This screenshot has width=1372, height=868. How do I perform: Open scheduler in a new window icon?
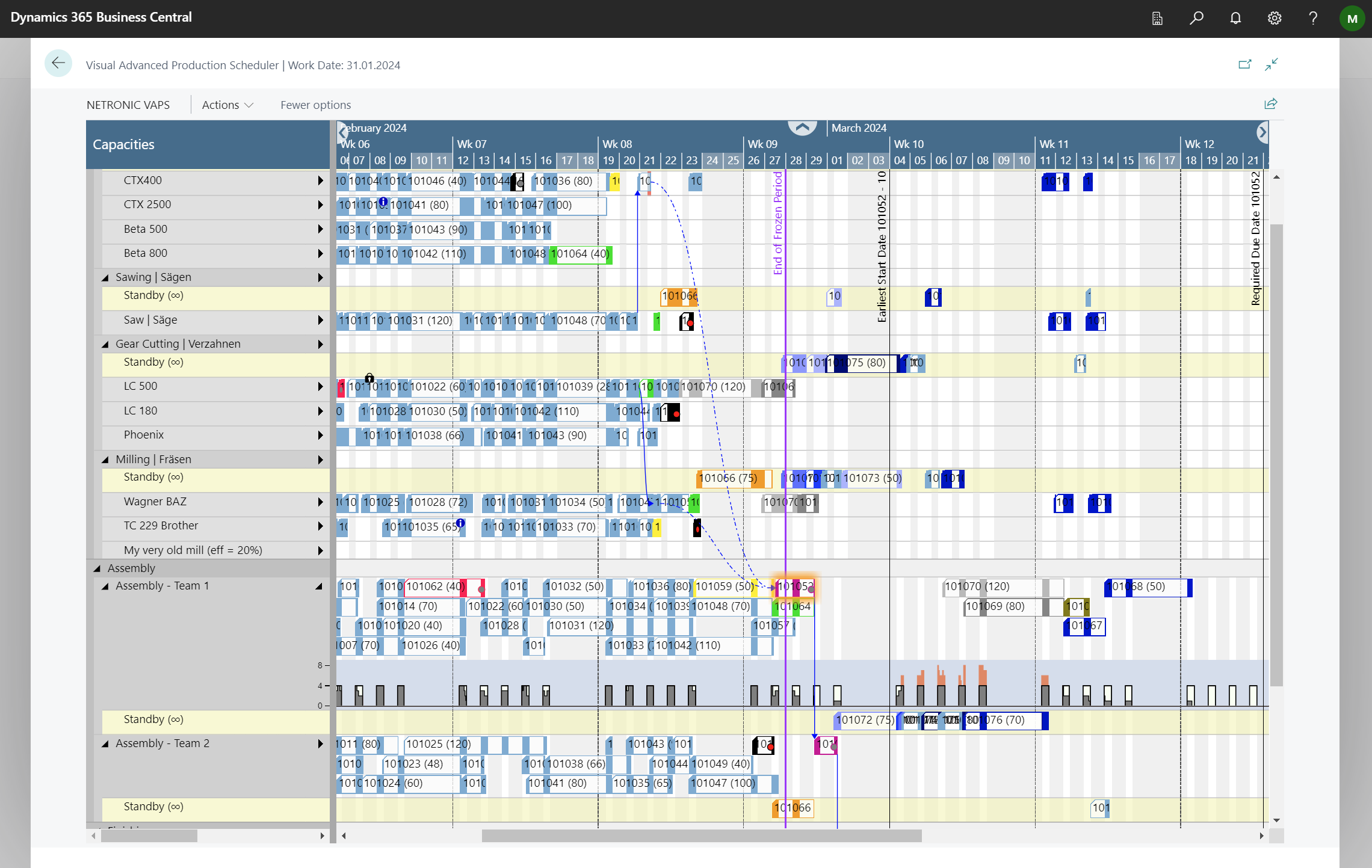click(x=1245, y=64)
